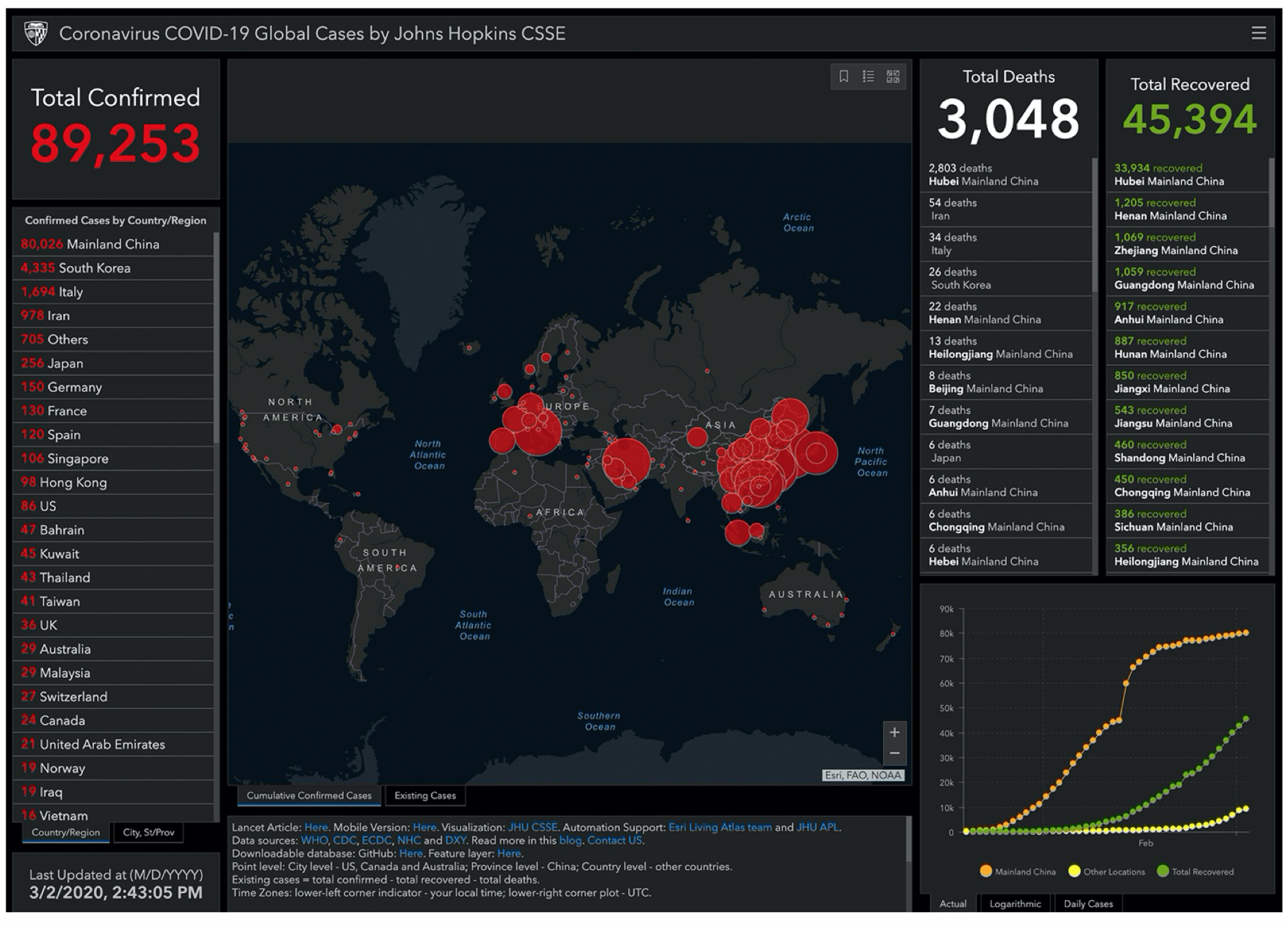Click '1,069 recovered Zhejiang' entry
This screenshot has height=927, width=1288.
1188,244
